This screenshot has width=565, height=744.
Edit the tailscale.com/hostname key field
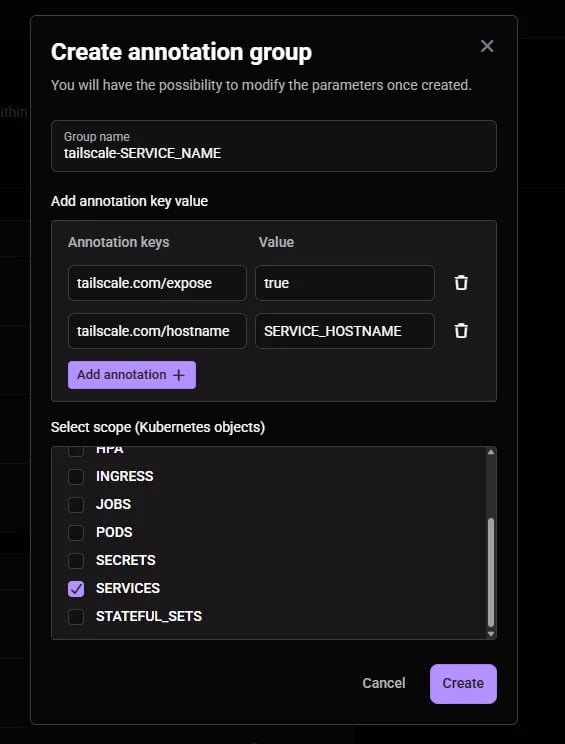coord(157,331)
